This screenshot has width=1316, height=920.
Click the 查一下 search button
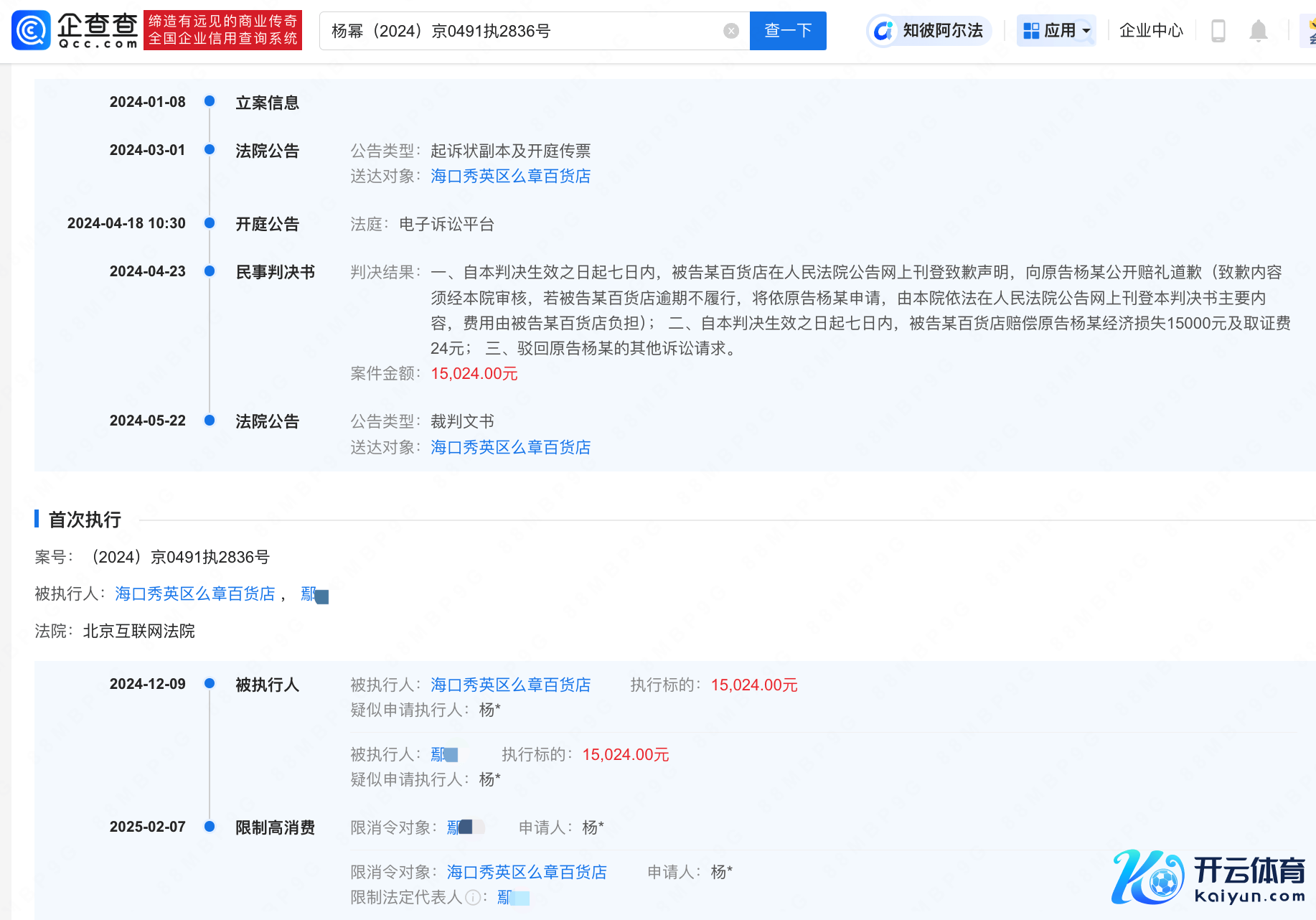[x=787, y=31]
